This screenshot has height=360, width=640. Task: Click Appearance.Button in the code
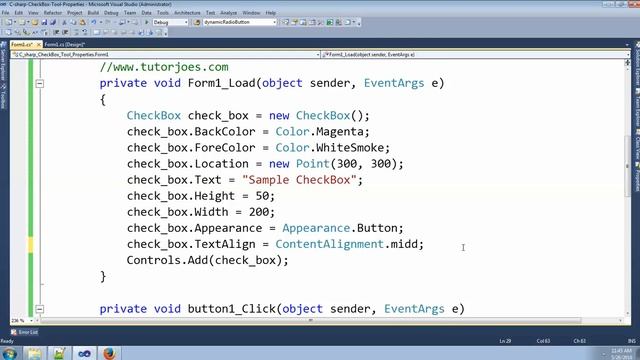point(340,228)
